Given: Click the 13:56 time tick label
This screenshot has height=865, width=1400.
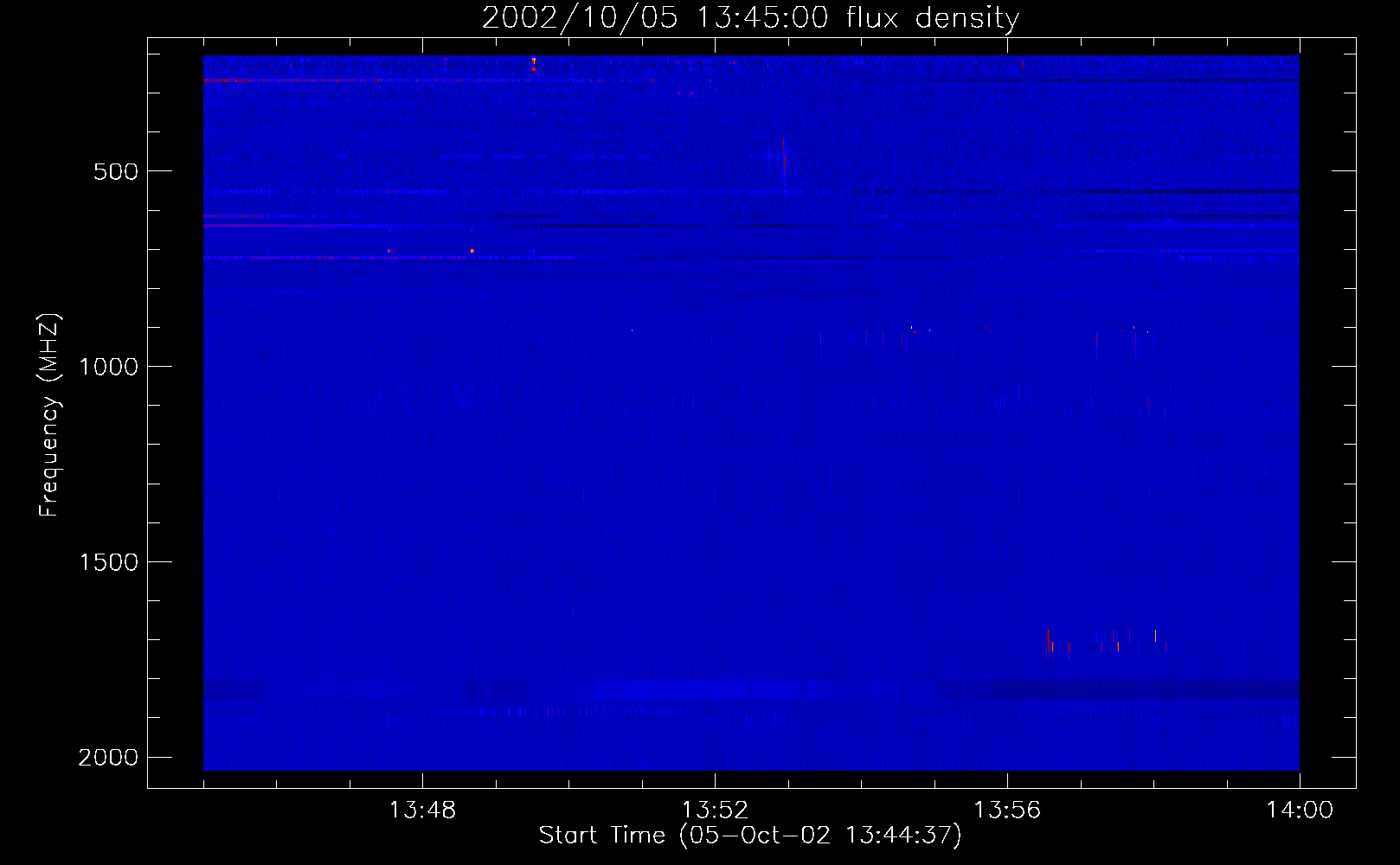Looking at the screenshot, I should coord(1007,811).
